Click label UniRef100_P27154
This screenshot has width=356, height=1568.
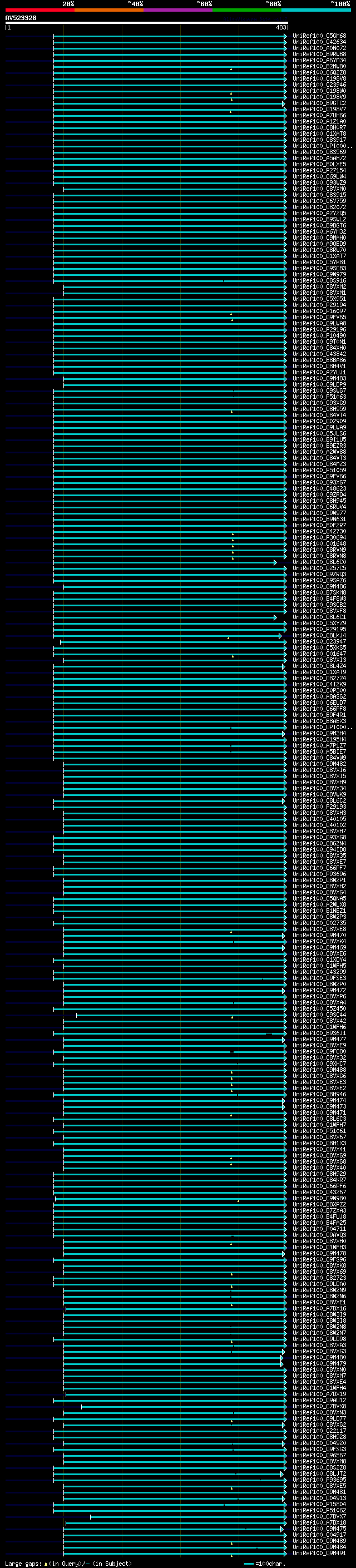(x=319, y=170)
